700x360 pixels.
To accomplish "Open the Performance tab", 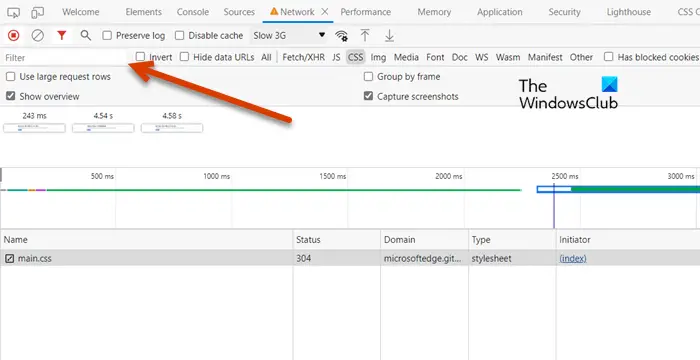I will [366, 12].
